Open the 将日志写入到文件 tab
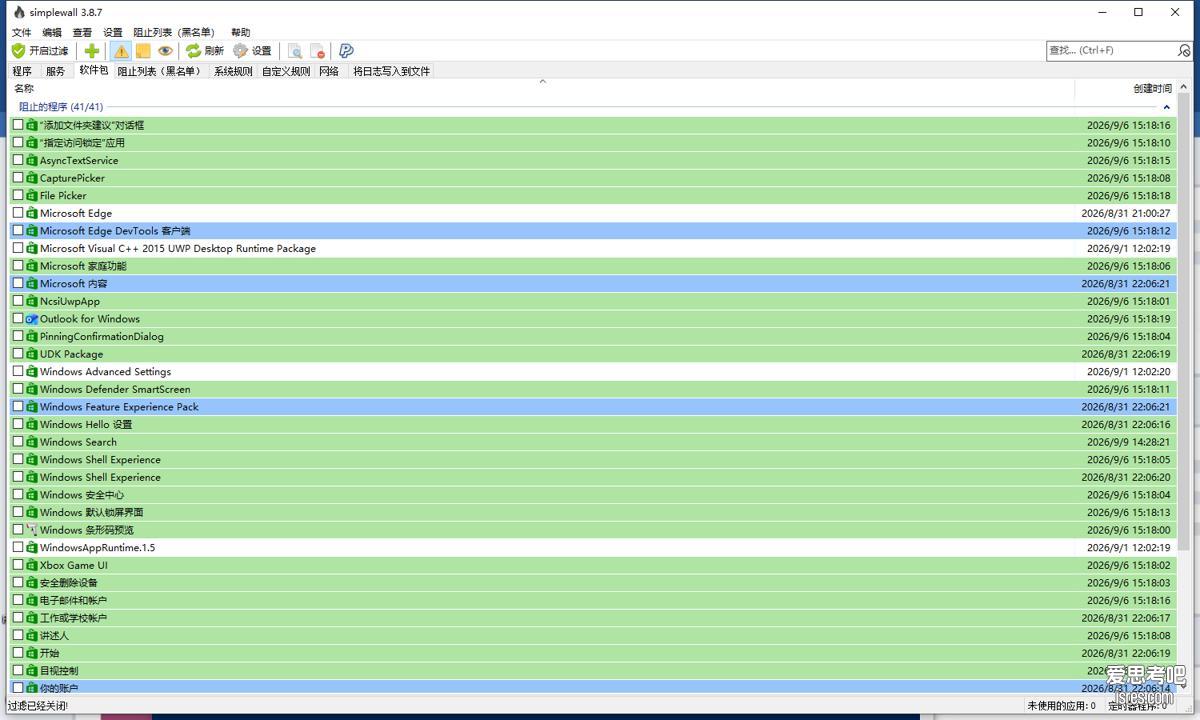The height and width of the screenshot is (720, 1200). click(391, 71)
